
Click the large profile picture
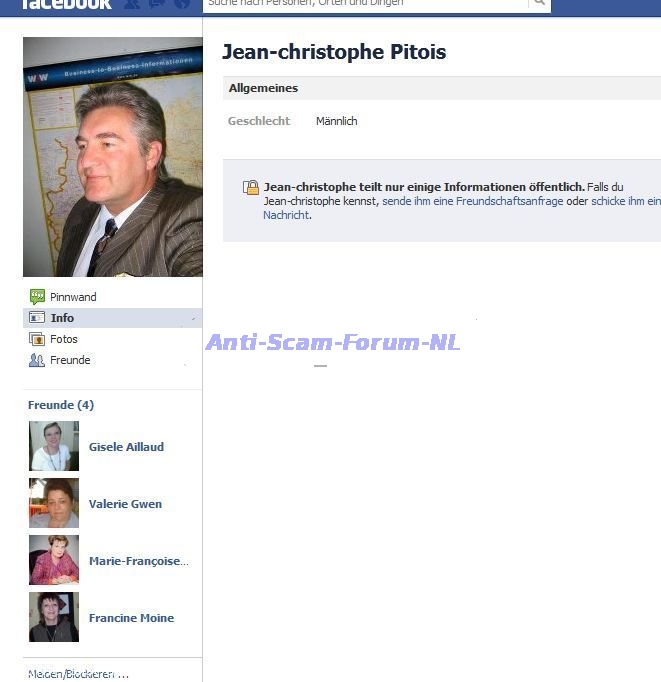tap(112, 157)
